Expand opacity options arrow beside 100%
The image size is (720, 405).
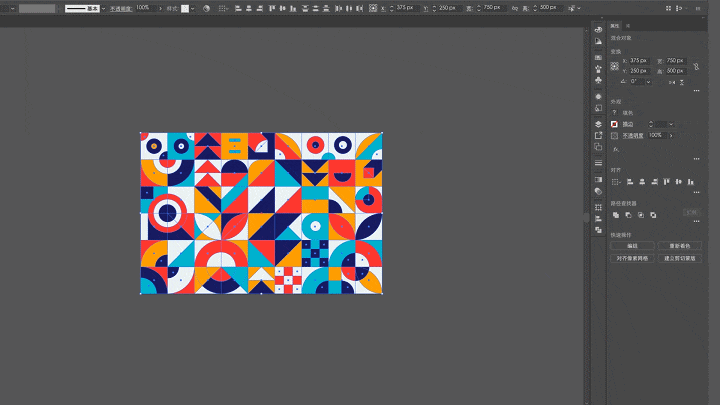[x=671, y=135]
